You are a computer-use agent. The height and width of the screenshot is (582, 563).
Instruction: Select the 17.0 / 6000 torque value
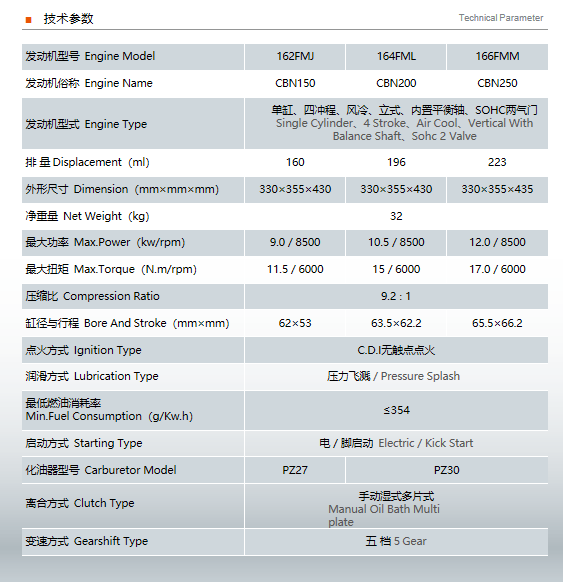click(497, 269)
